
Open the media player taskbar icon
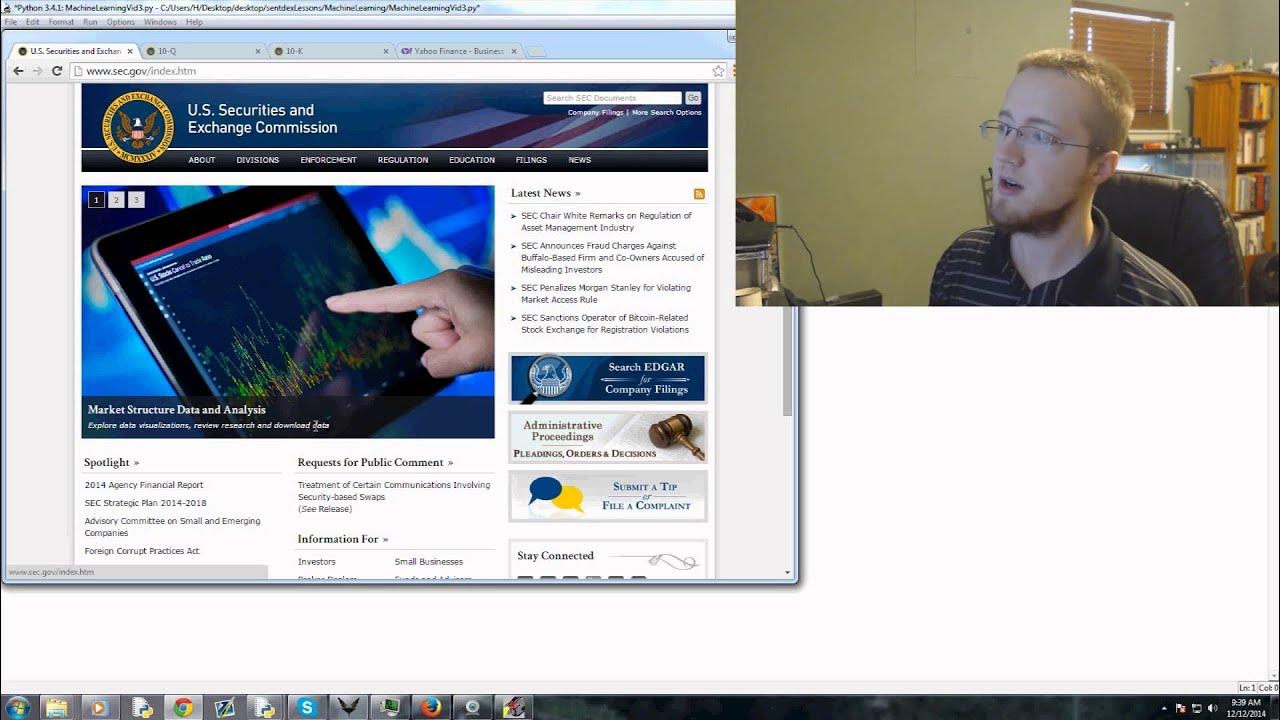click(x=98, y=708)
